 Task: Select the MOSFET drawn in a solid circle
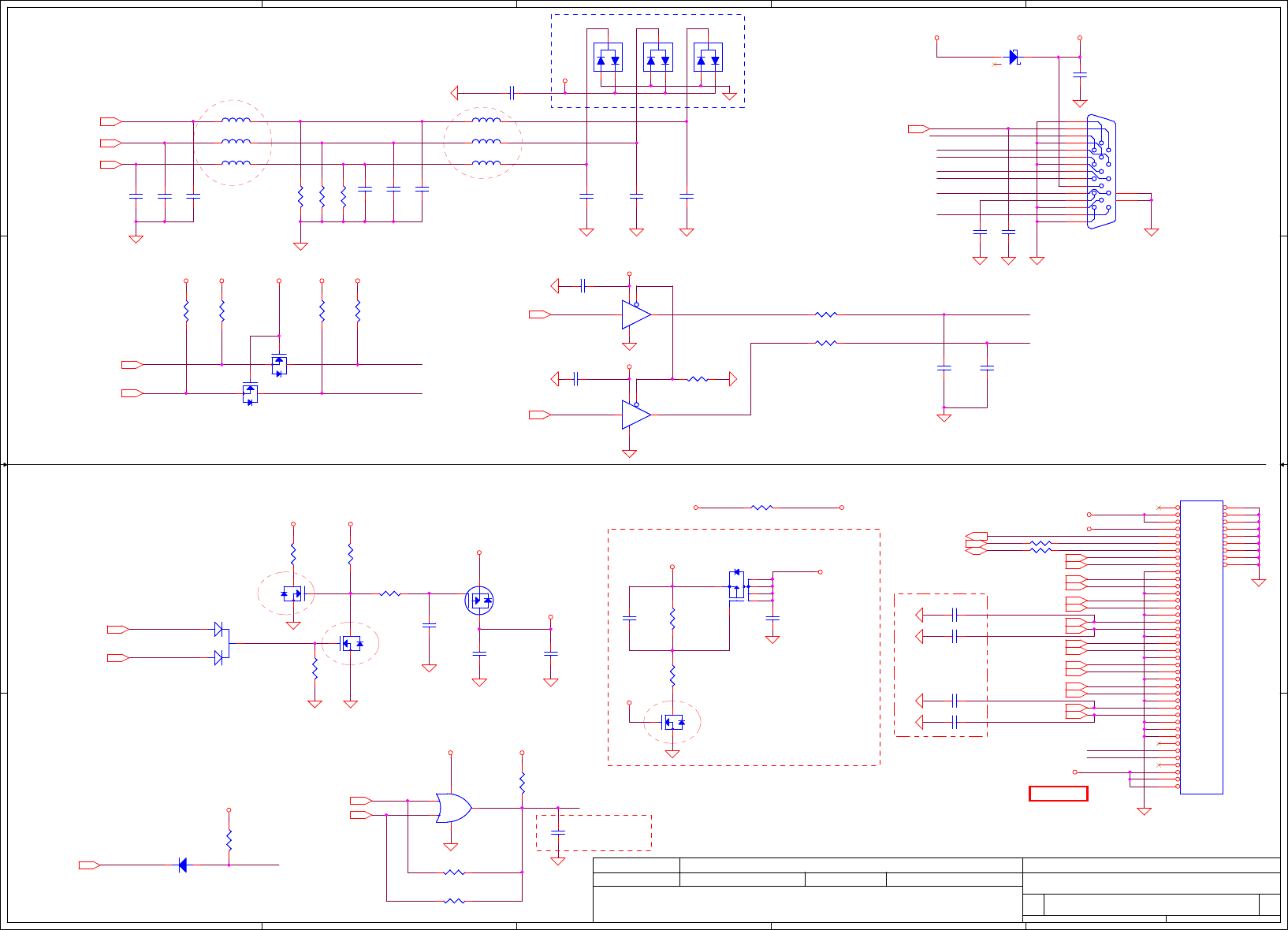(x=479, y=601)
